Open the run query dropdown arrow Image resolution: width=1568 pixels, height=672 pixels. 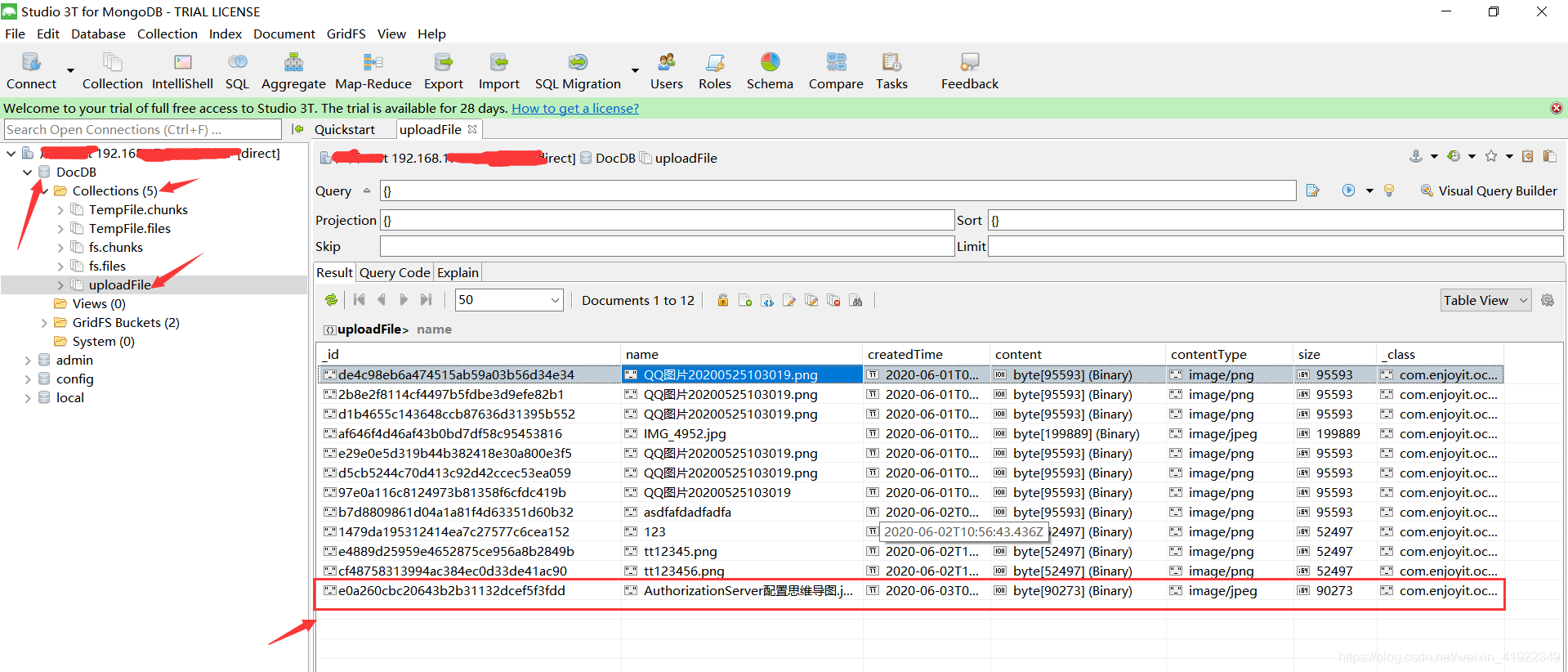(x=1369, y=190)
